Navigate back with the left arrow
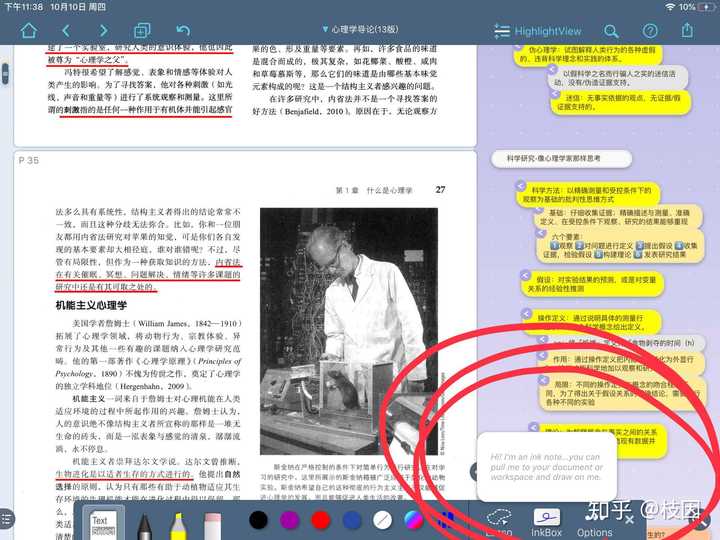This screenshot has height=540, width=720. pyautogui.click(x=66, y=31)
